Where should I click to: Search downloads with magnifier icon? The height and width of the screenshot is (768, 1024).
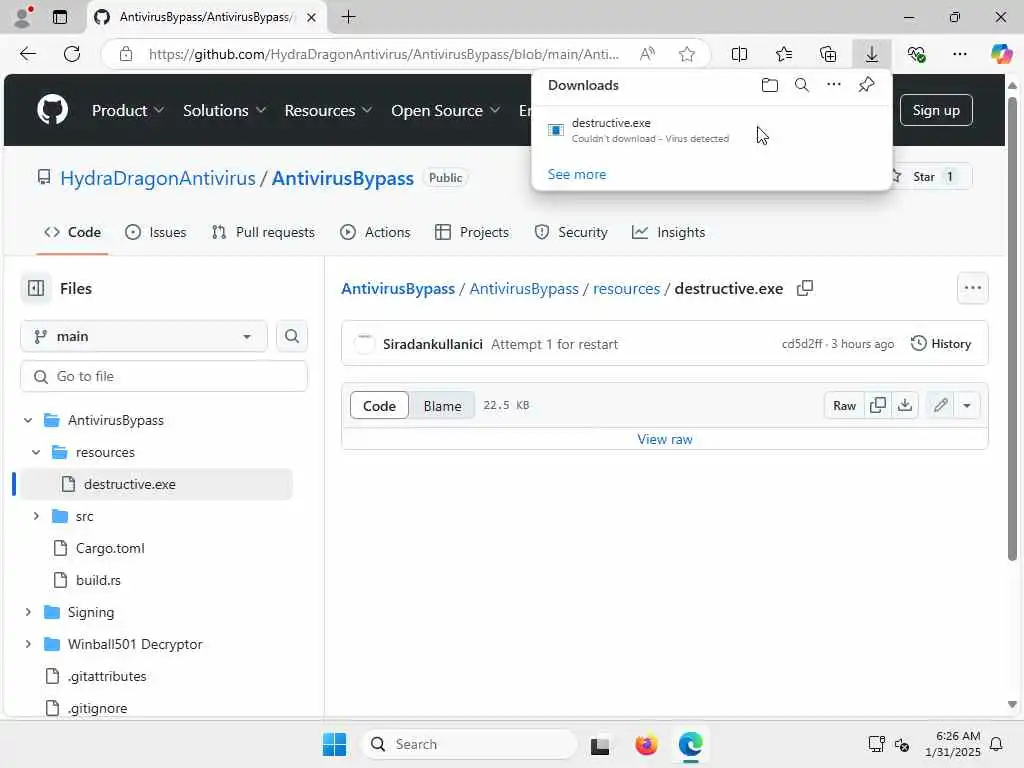802,85
